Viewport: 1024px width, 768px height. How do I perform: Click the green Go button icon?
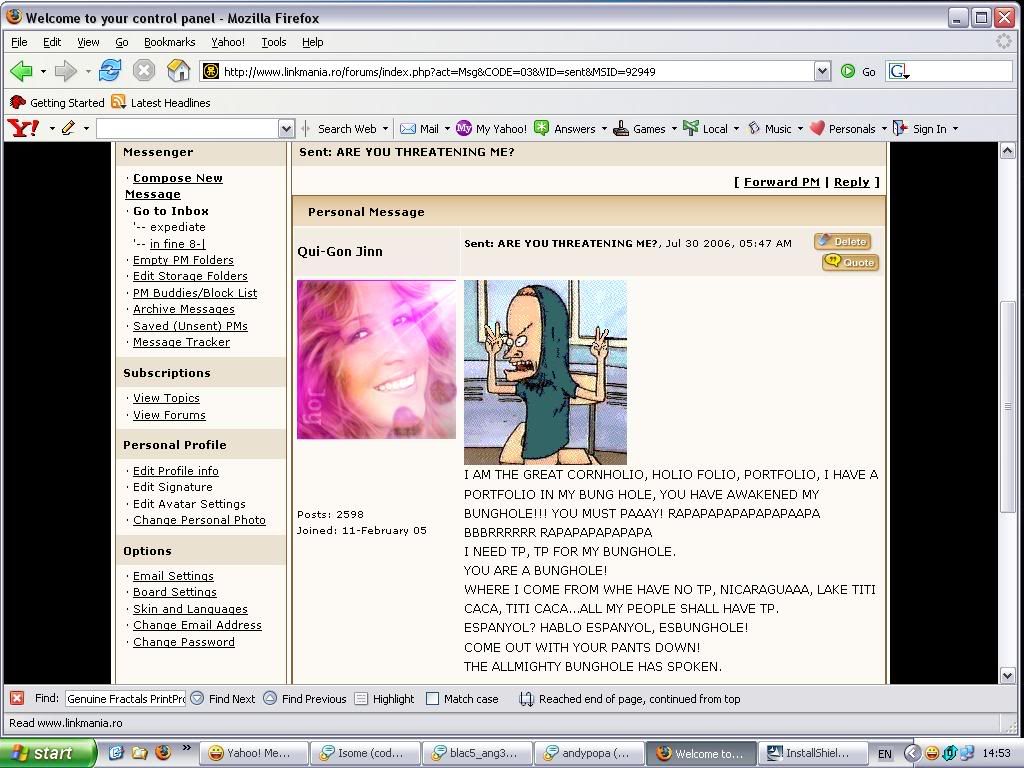coord(848,71)
